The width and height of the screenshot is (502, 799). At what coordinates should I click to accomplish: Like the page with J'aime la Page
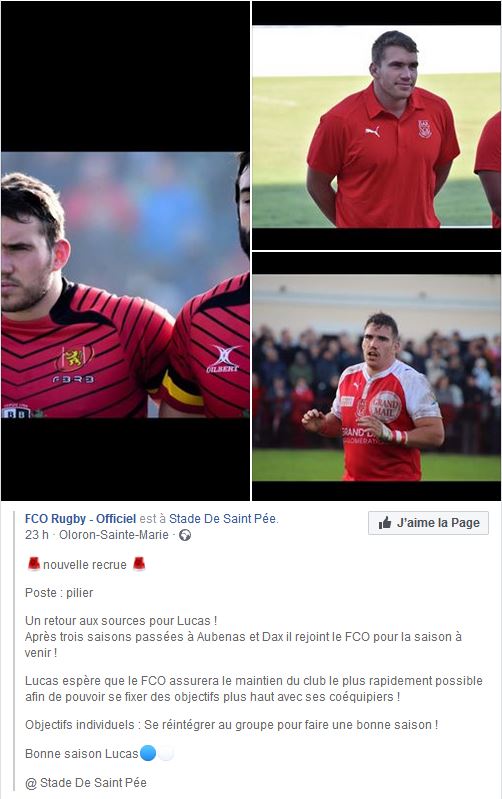tap(428, 523)
